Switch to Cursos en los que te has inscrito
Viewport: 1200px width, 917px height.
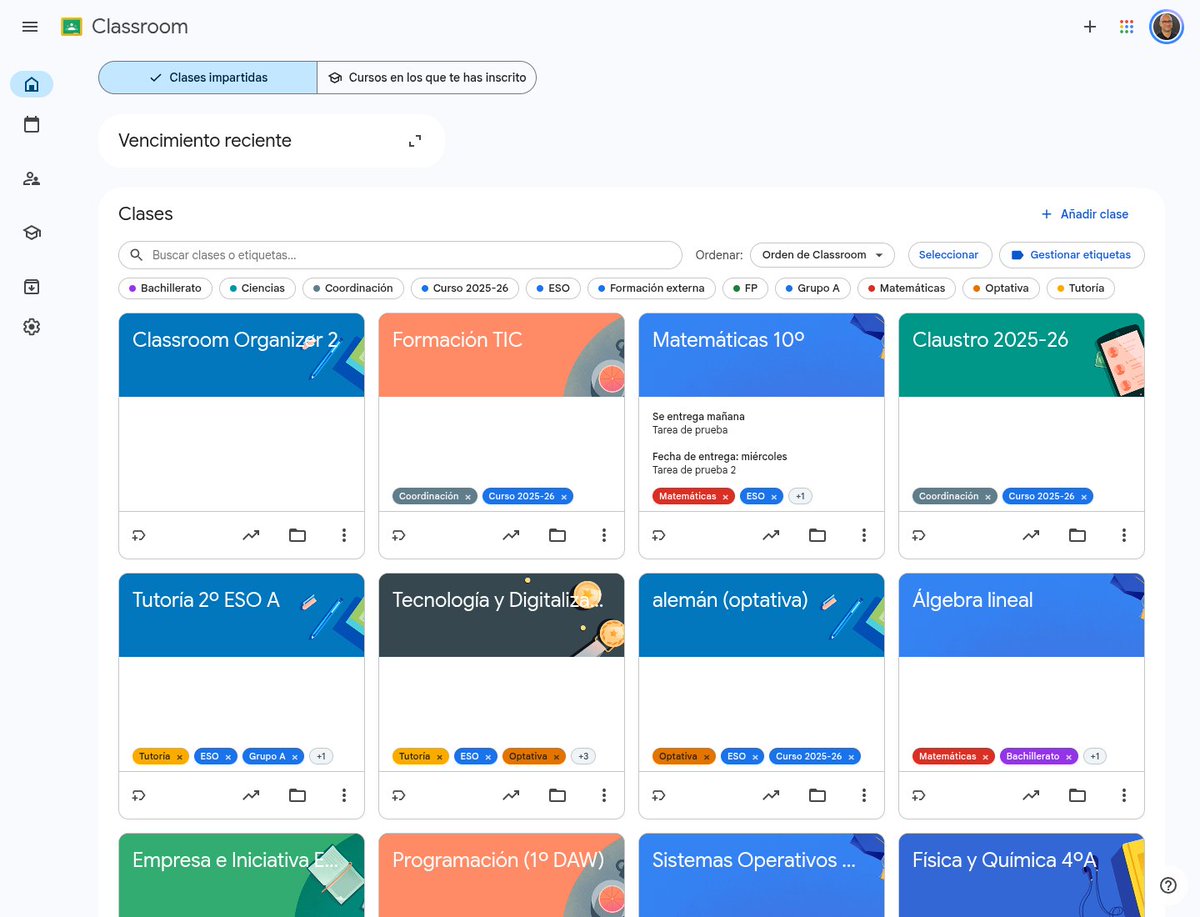pos(427,77)
